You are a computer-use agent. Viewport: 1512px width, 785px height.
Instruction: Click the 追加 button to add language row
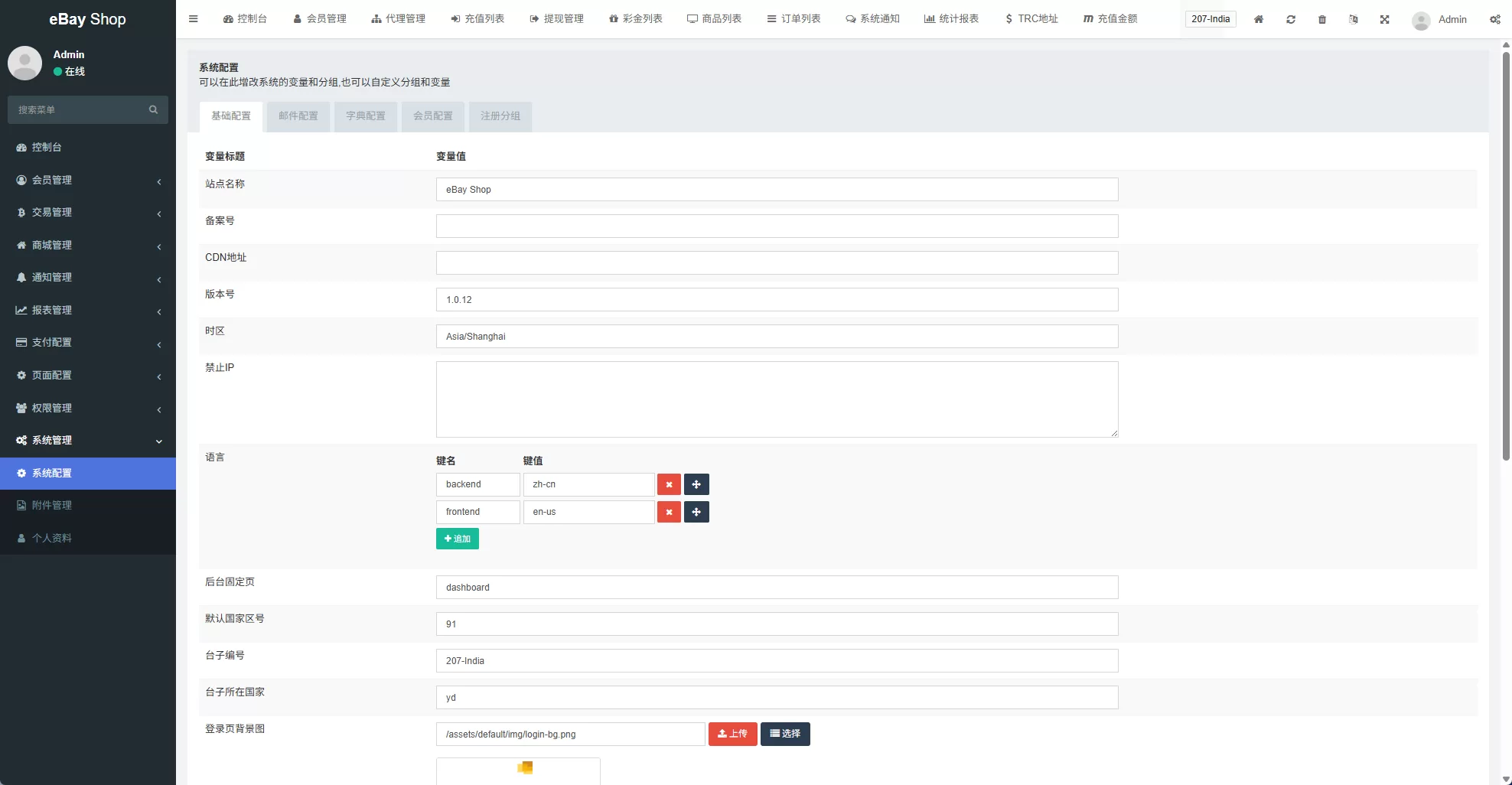457,539
